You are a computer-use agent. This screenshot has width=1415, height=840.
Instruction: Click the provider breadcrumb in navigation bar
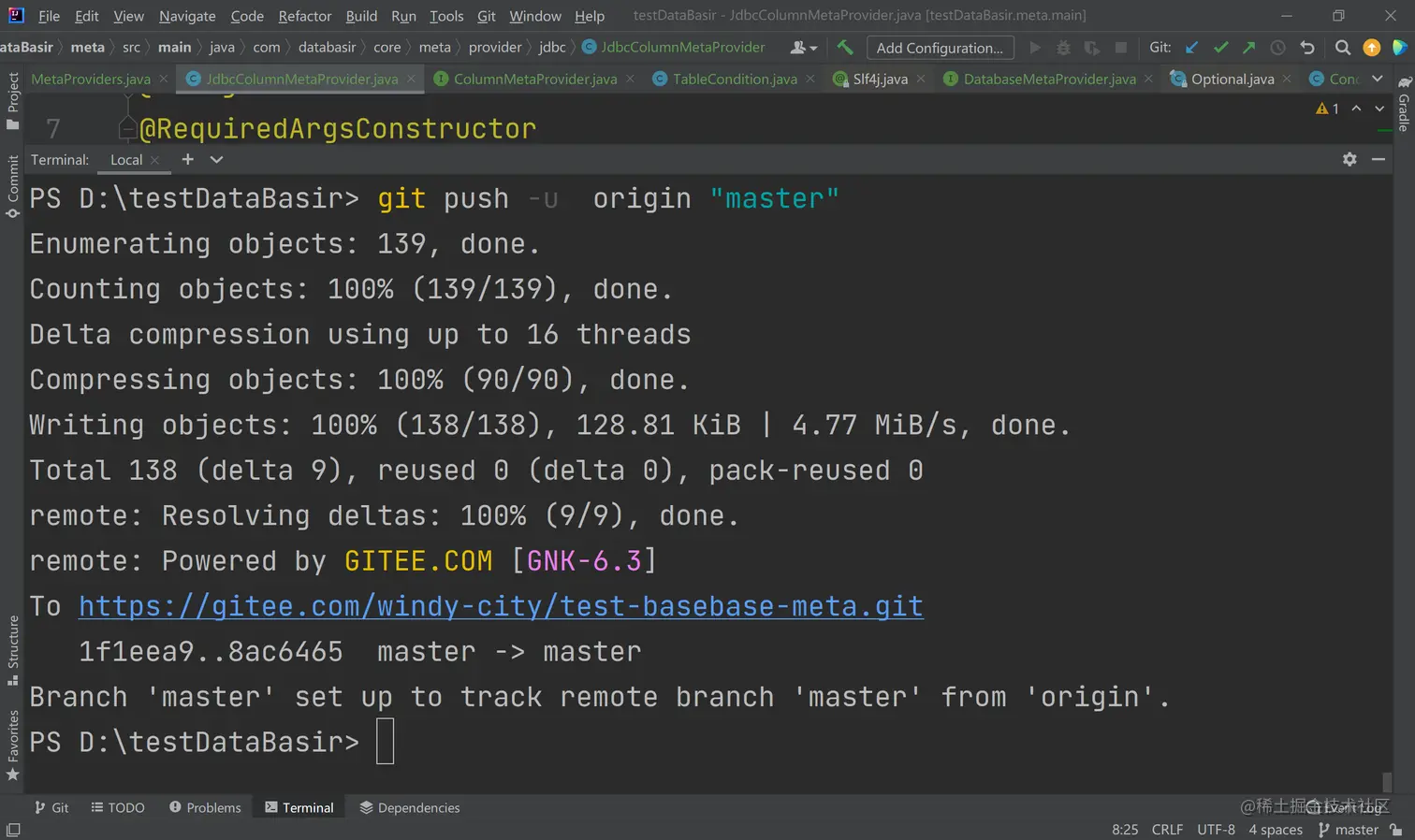495,47
